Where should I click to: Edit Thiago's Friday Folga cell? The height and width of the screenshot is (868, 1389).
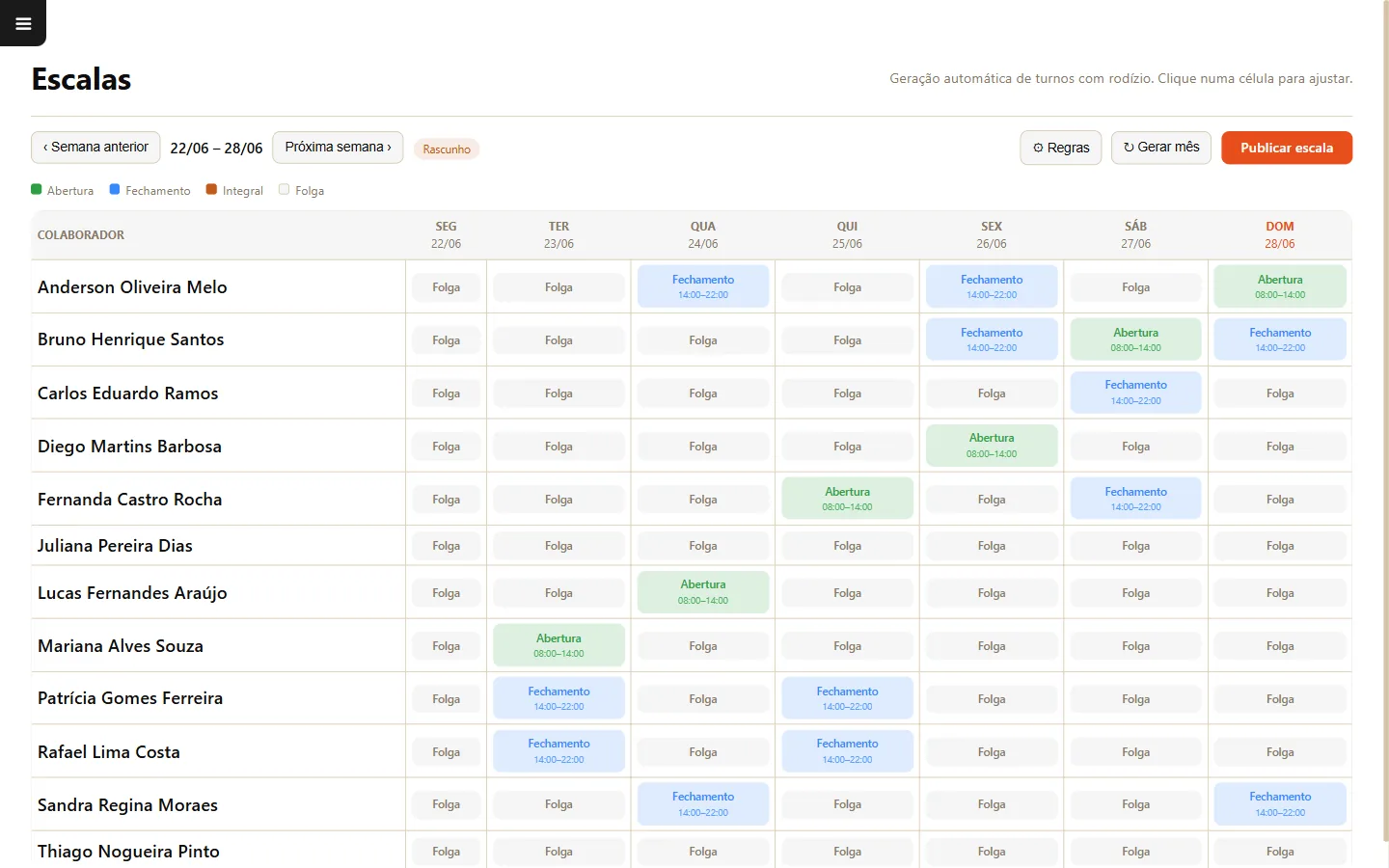coord(992,852)
